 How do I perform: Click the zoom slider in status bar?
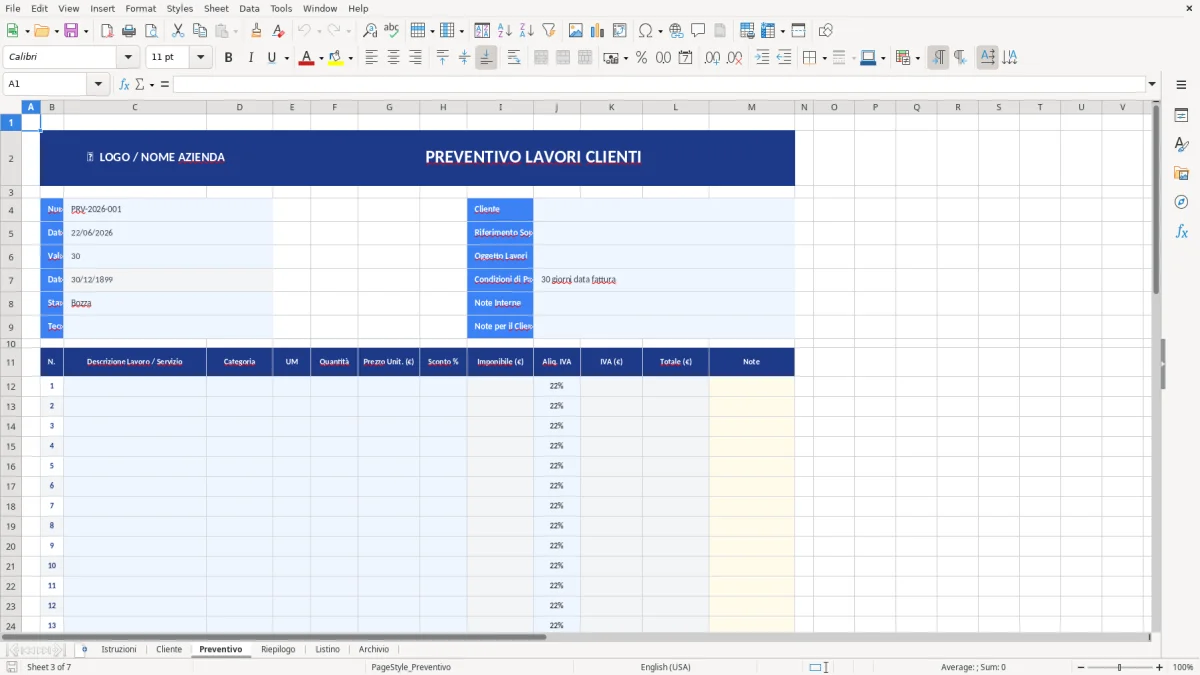1119,667
